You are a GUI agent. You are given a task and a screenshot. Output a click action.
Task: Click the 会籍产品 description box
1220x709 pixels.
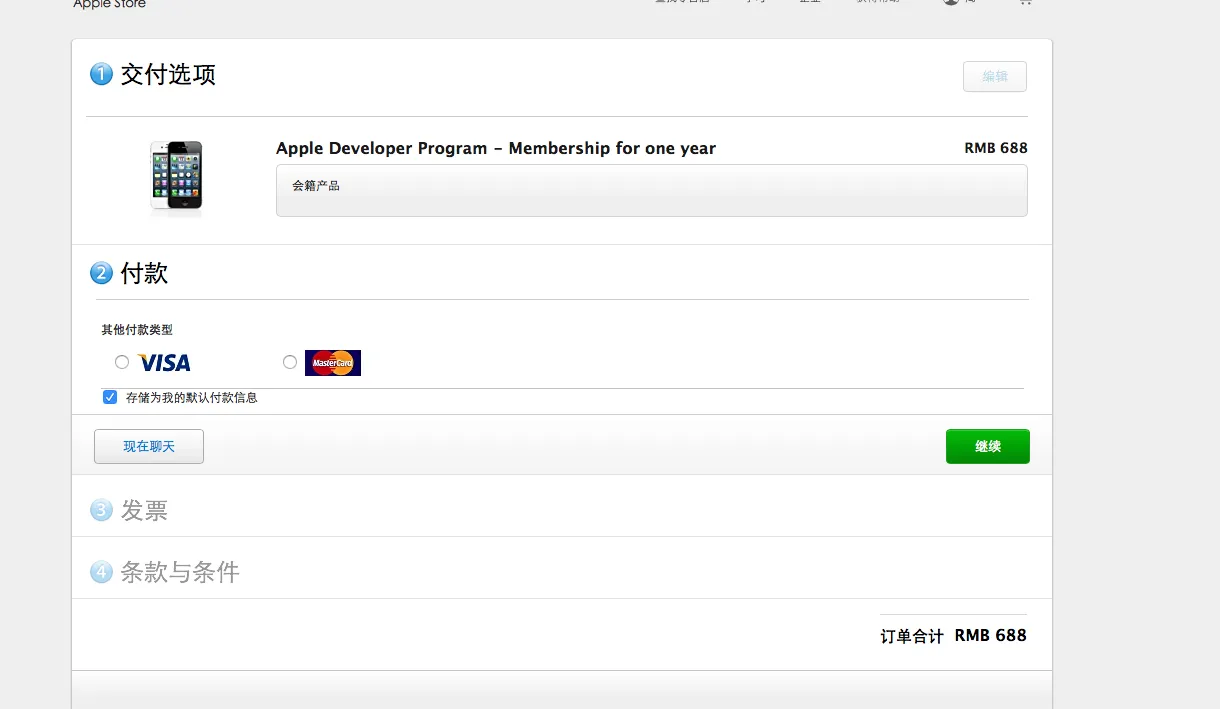point(652,190)
